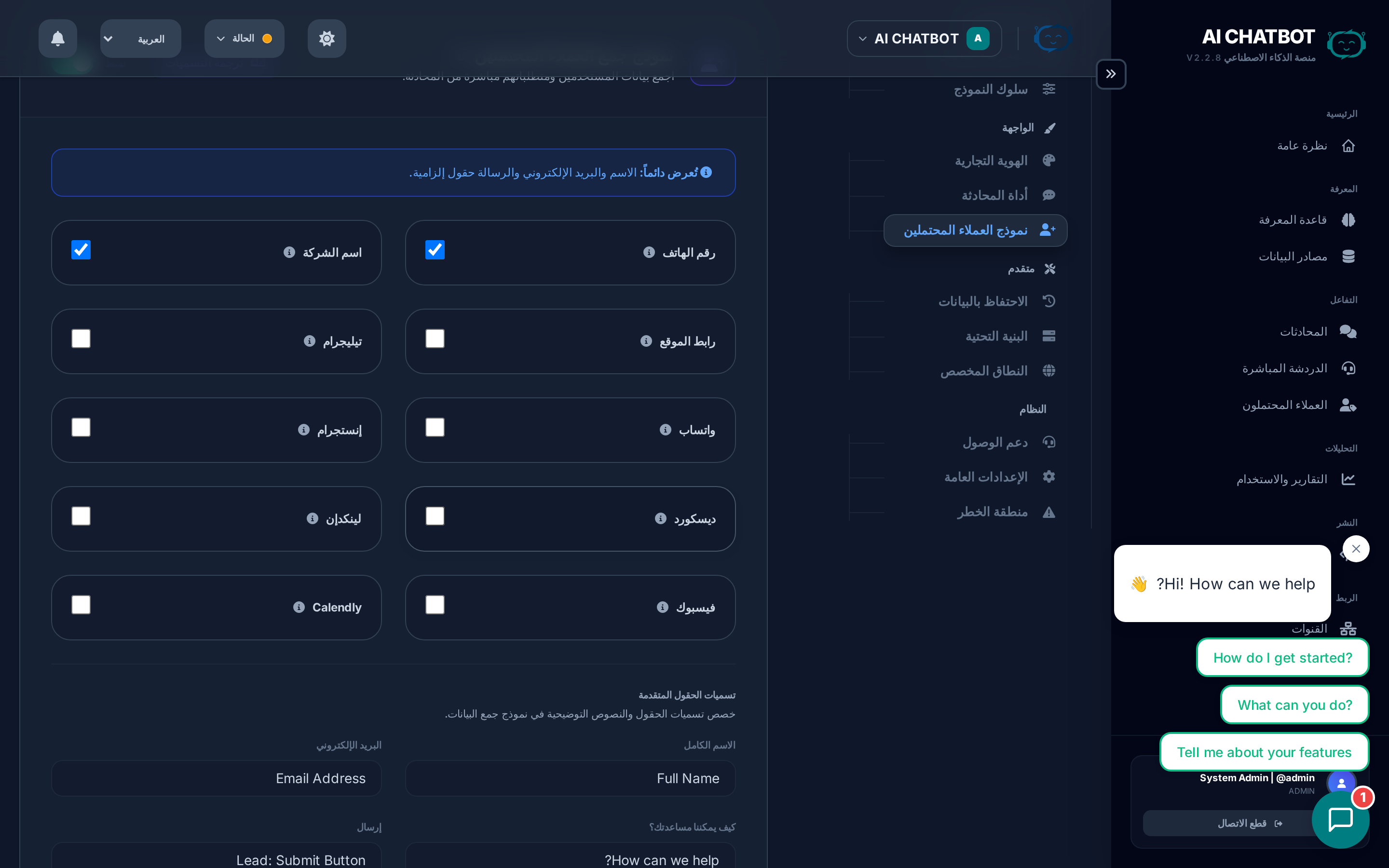Uncheck the اسم الشركة checkbox
1389x868 pixels.
coord(81,250)
